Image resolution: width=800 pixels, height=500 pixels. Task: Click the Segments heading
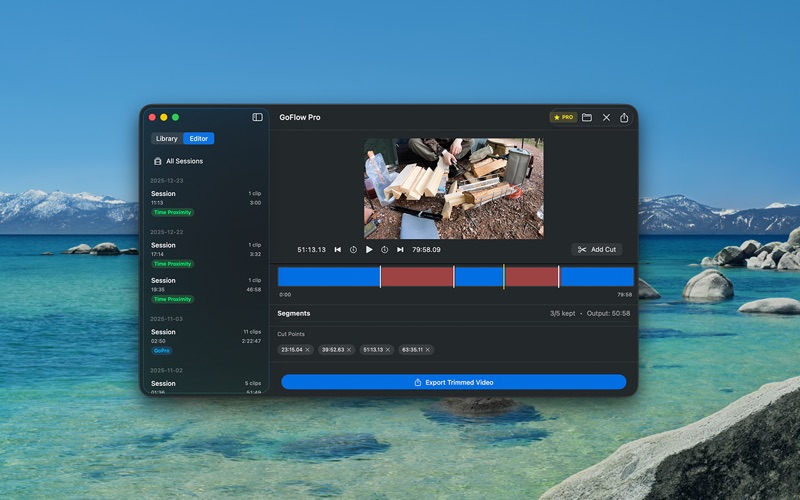pyautogui.click(x=294, y=313)
